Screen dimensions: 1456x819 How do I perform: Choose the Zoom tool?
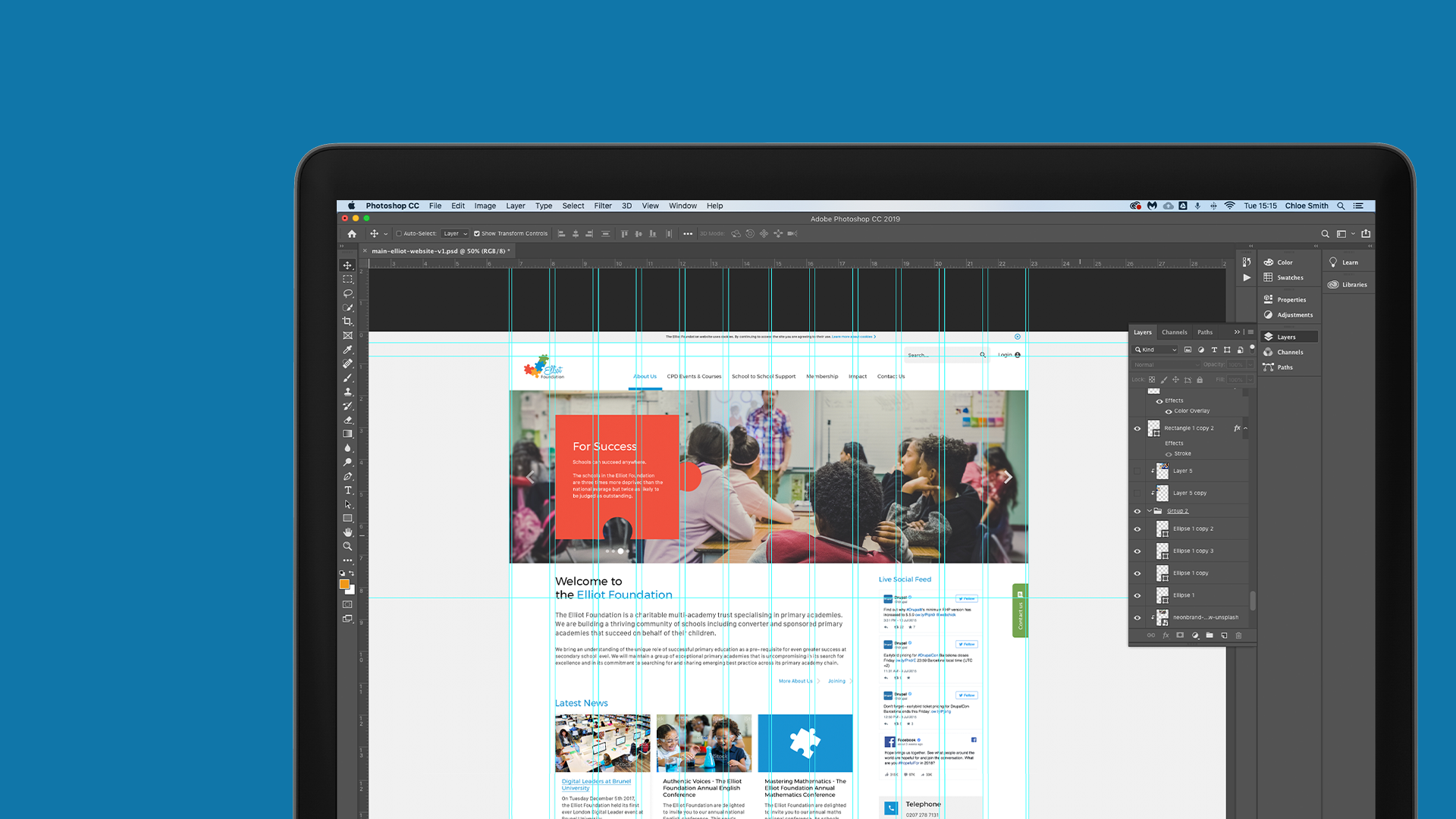click(x=348, y=545)
